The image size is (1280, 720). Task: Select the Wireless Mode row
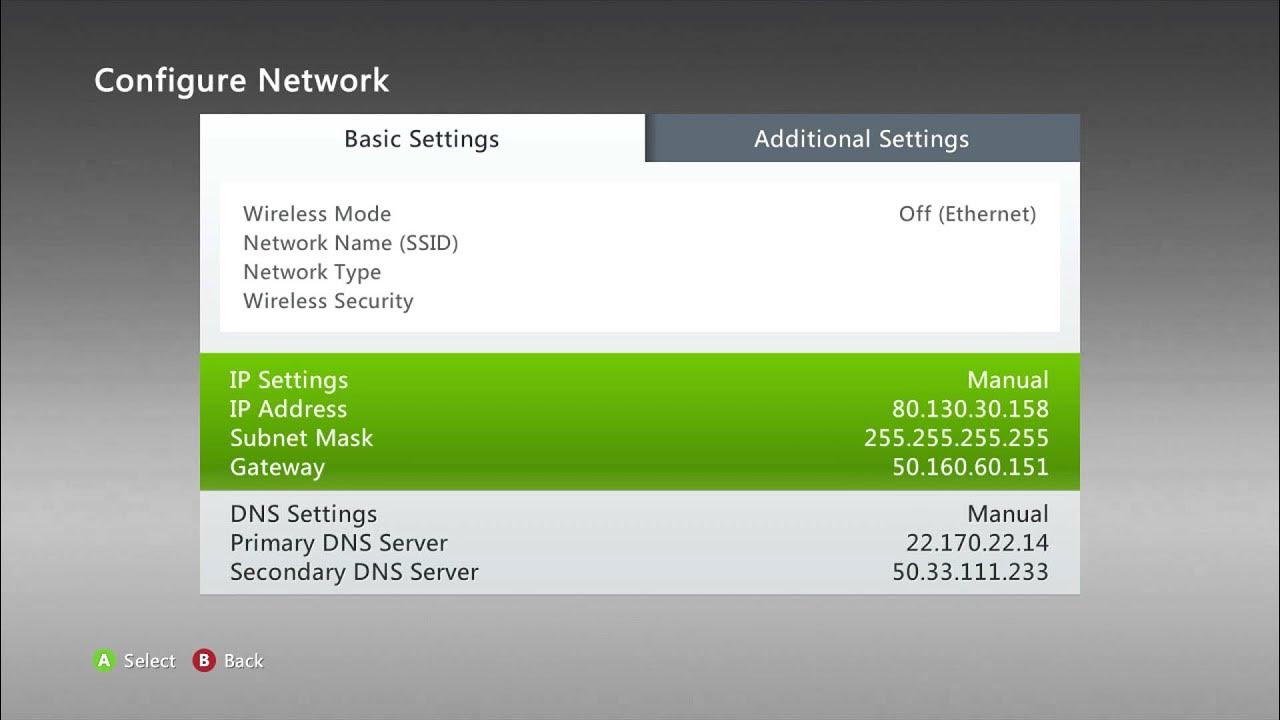click(317, 214)
